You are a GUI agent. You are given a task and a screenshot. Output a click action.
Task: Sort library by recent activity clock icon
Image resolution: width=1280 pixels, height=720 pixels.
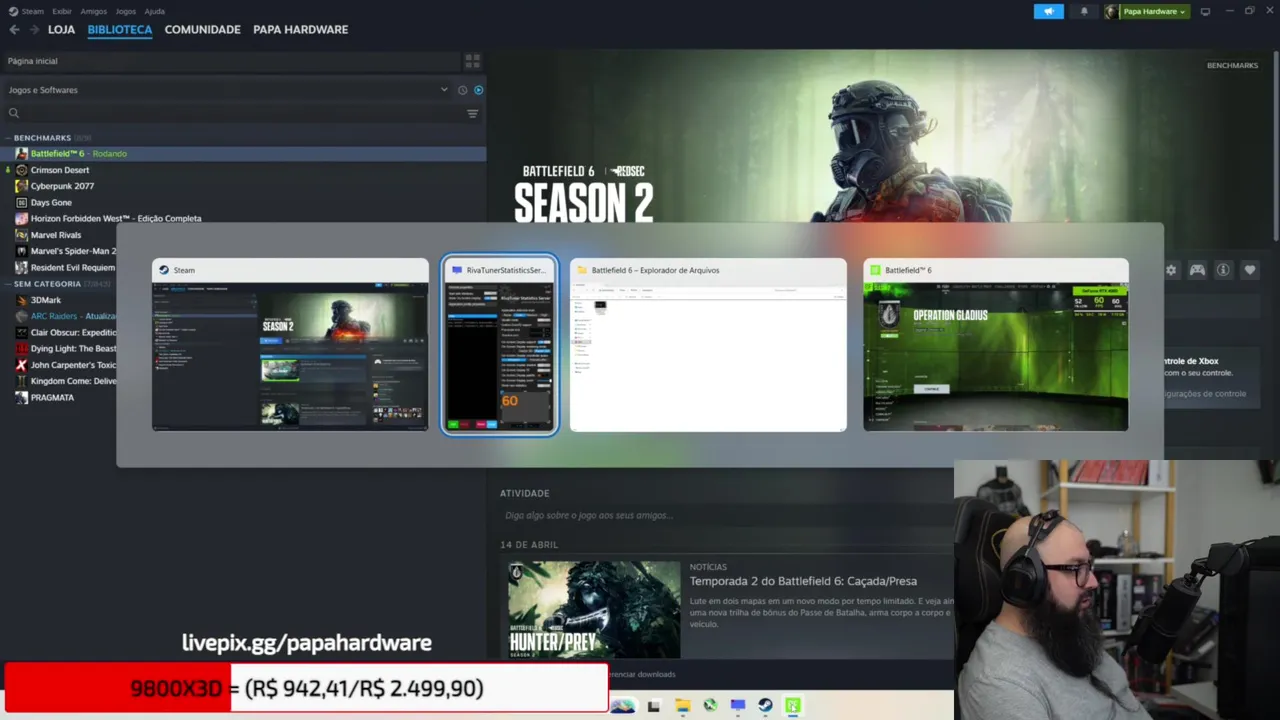coord(462,90)
